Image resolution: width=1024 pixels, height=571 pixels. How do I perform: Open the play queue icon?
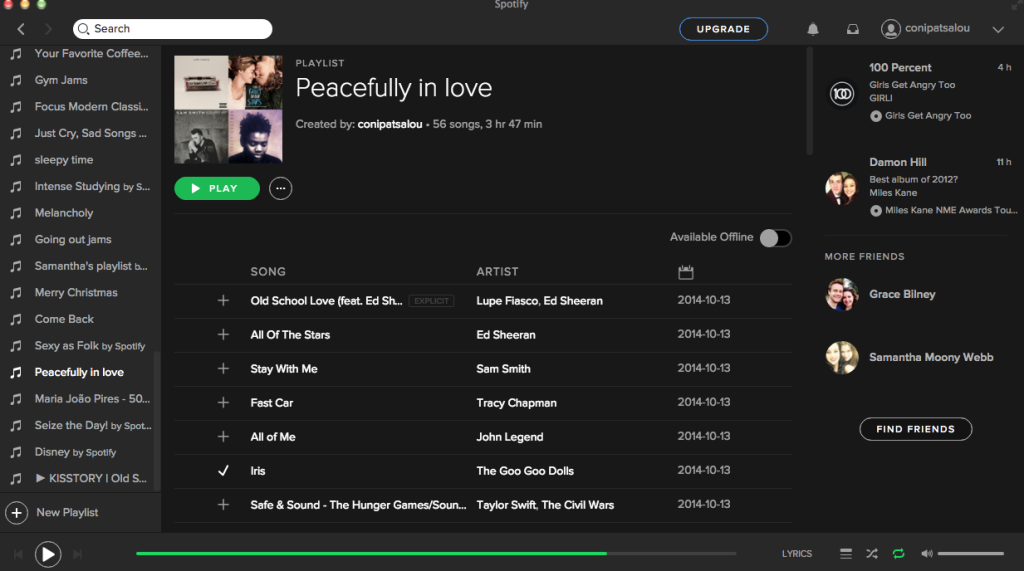pos(845,554)
